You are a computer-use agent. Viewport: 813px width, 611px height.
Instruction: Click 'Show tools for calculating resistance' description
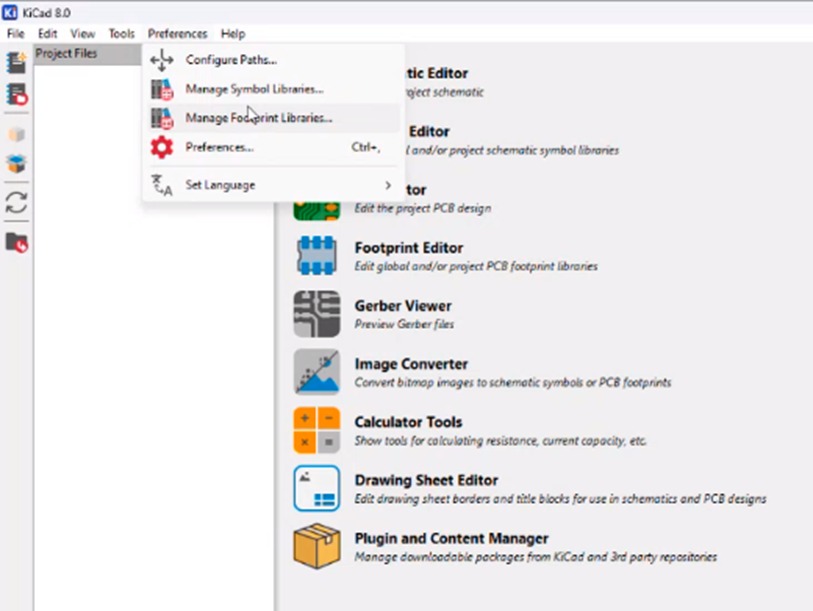500,440
